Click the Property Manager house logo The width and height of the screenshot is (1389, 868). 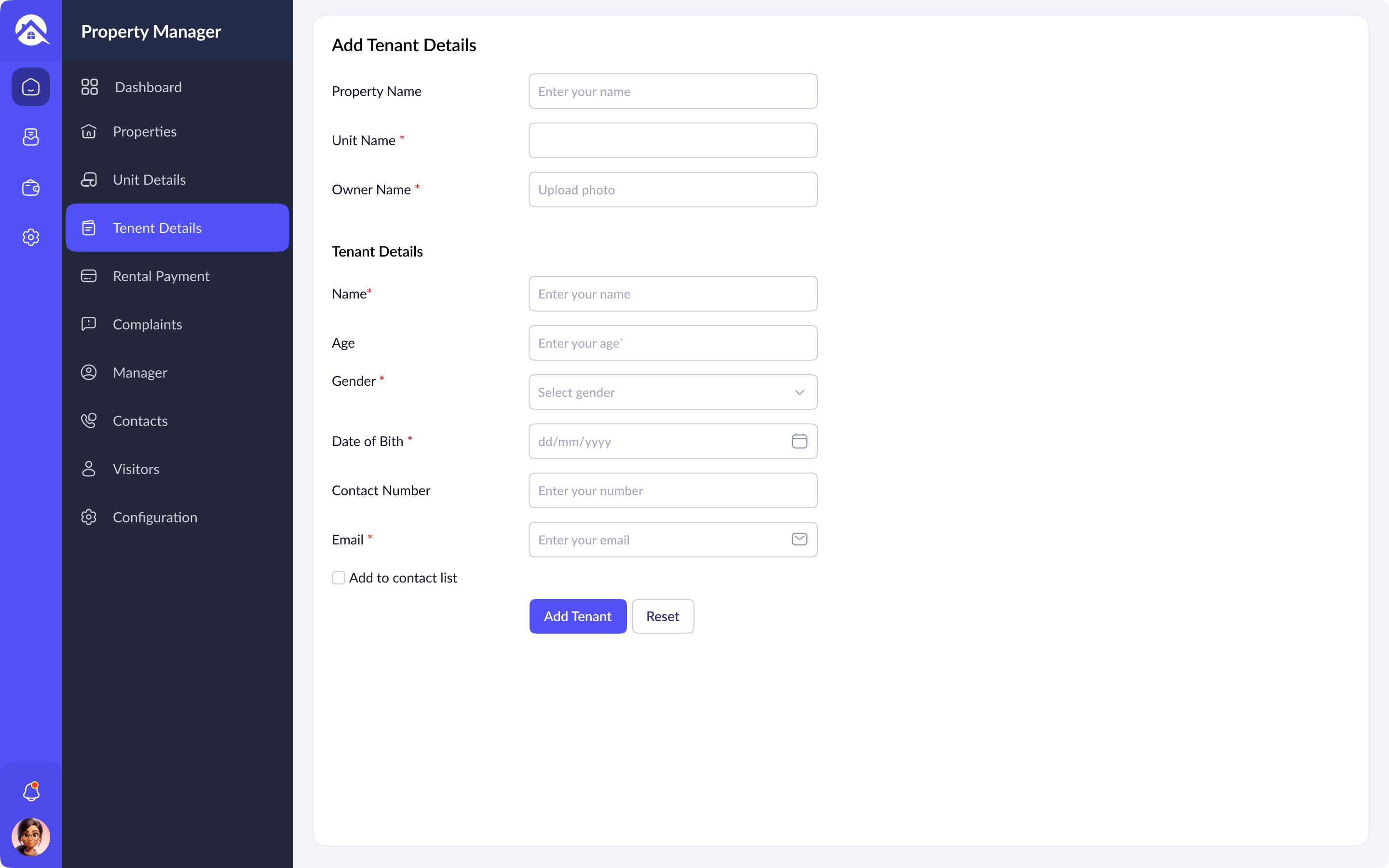(31, 30)
